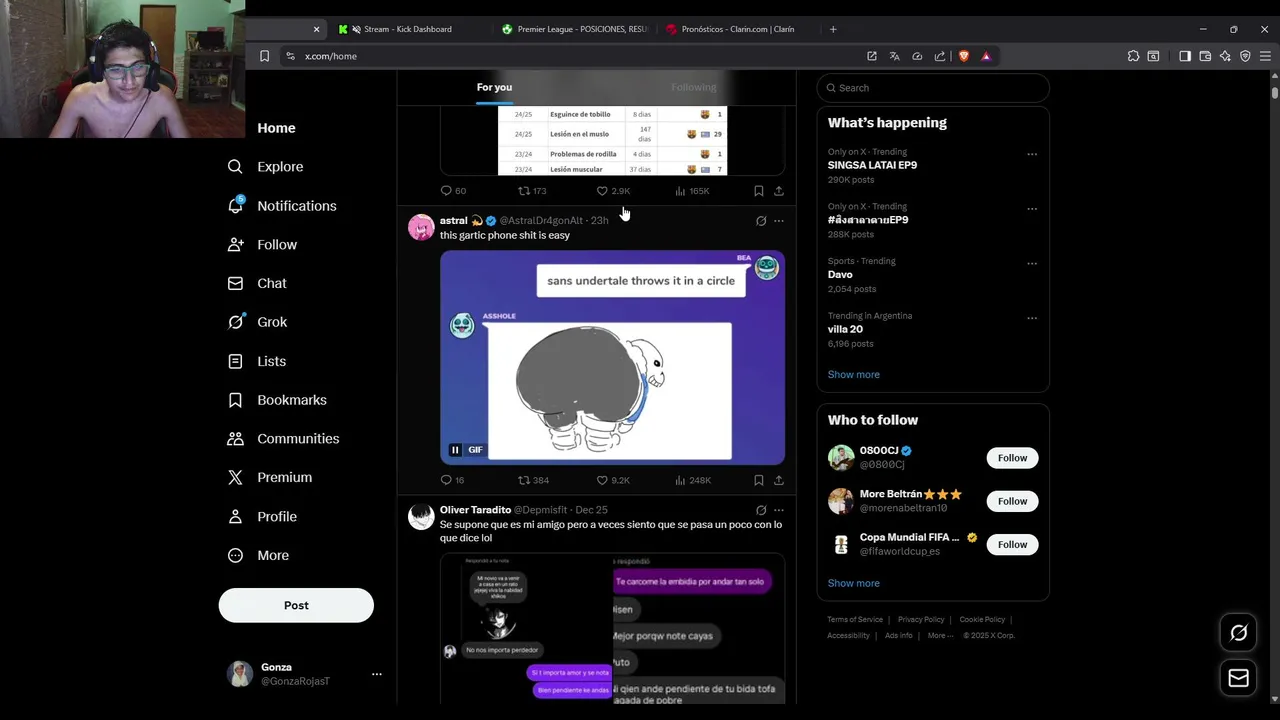Open More menu in X sidebar
Image resolution: width=1280 pixels, height=720 pixels.
coord(258,556)
